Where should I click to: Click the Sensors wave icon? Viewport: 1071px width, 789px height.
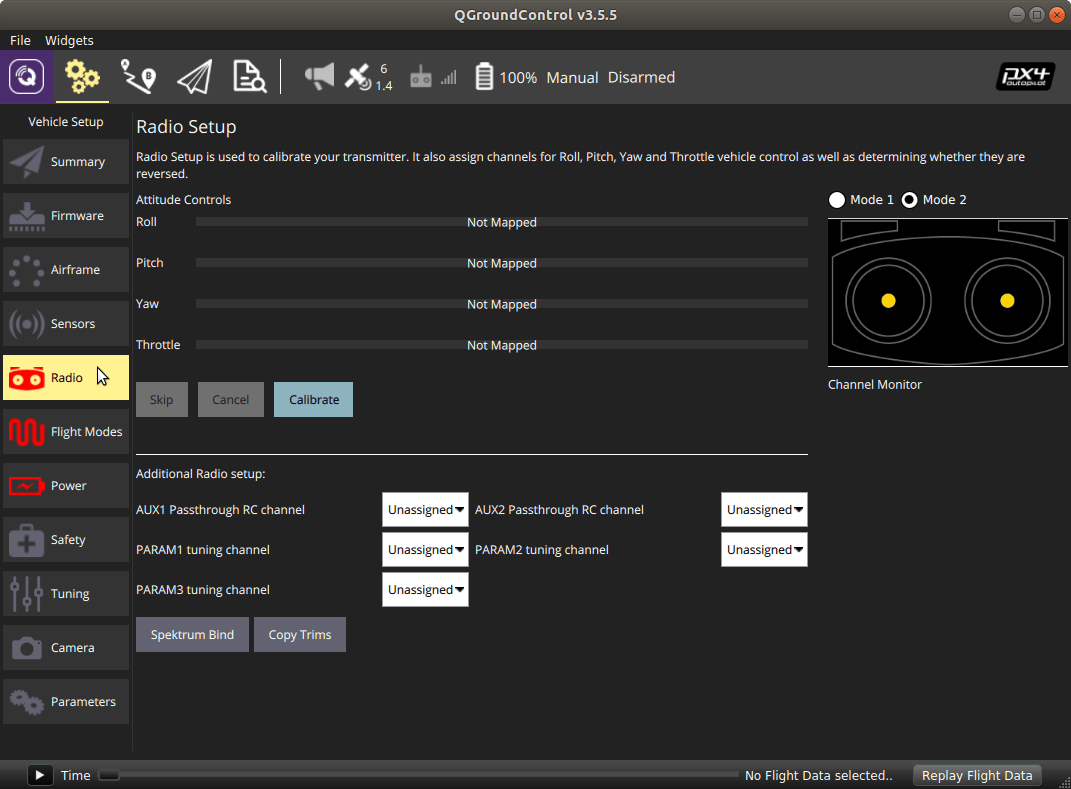point(27,324)
